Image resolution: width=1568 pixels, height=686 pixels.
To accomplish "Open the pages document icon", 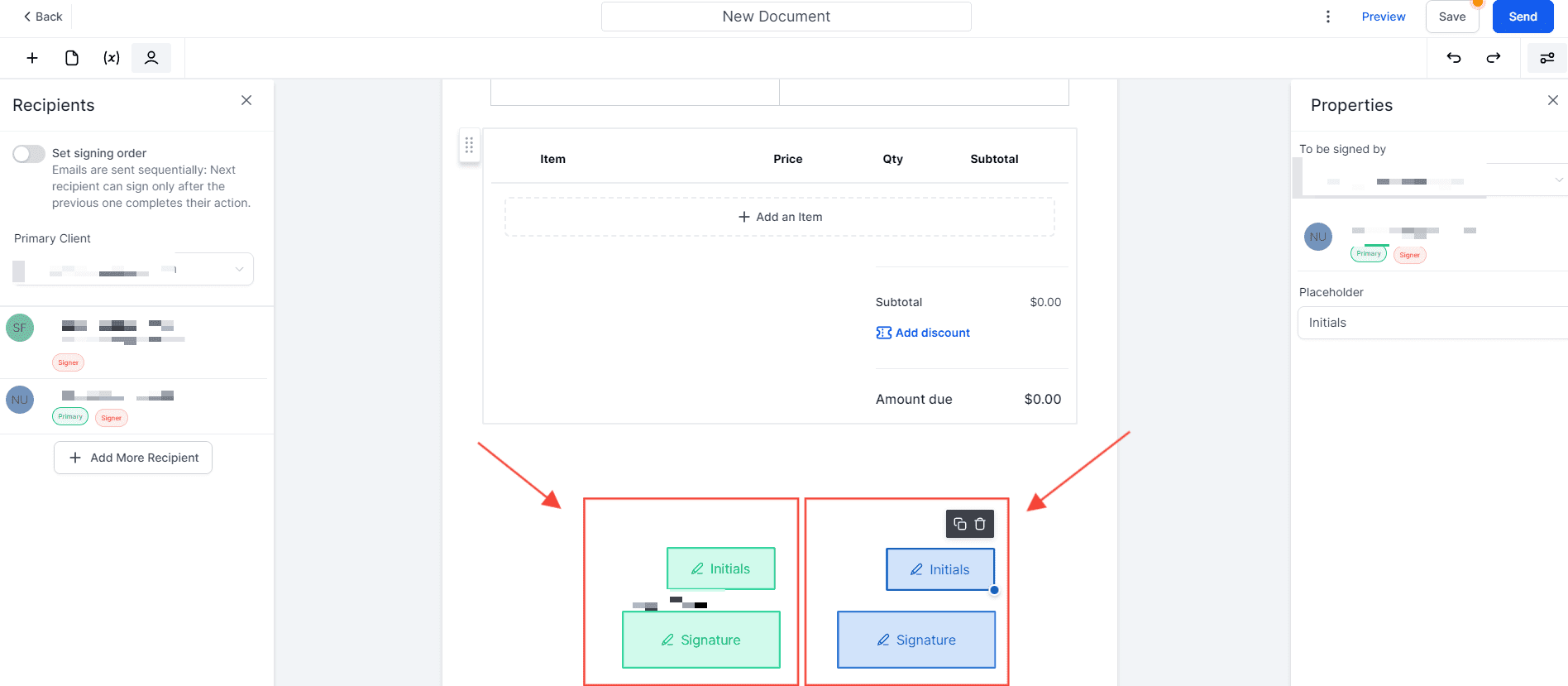I will click(x=72, y=58).
